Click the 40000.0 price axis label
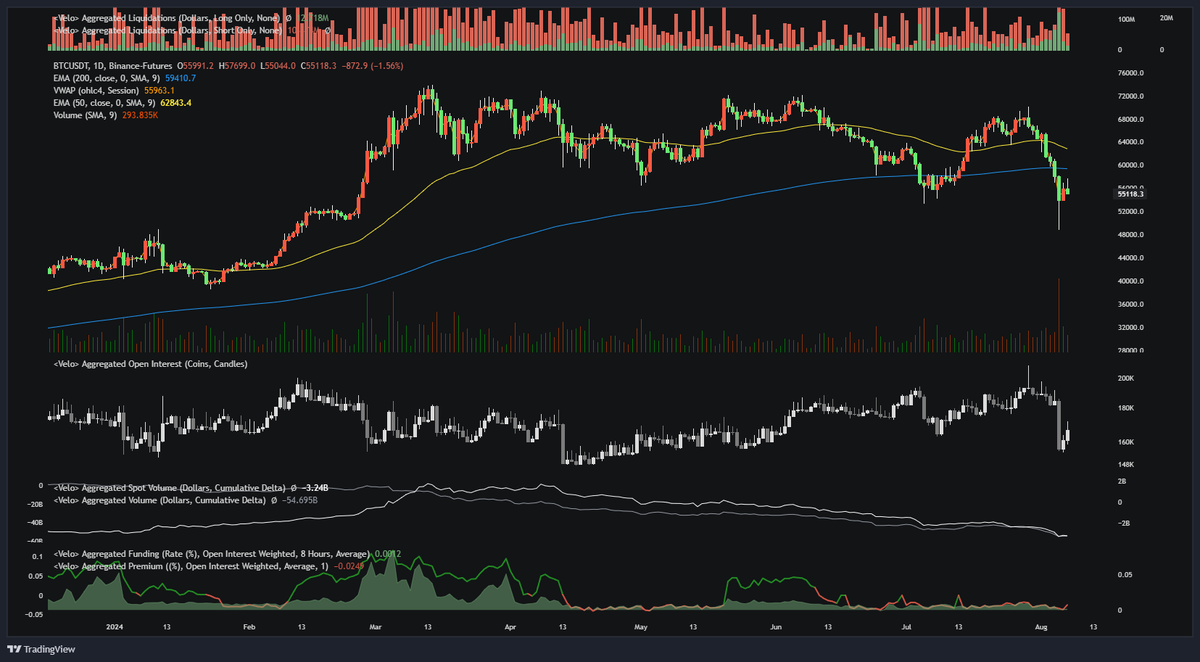This screenshot has height=662, width=1200. point(1131,281)
